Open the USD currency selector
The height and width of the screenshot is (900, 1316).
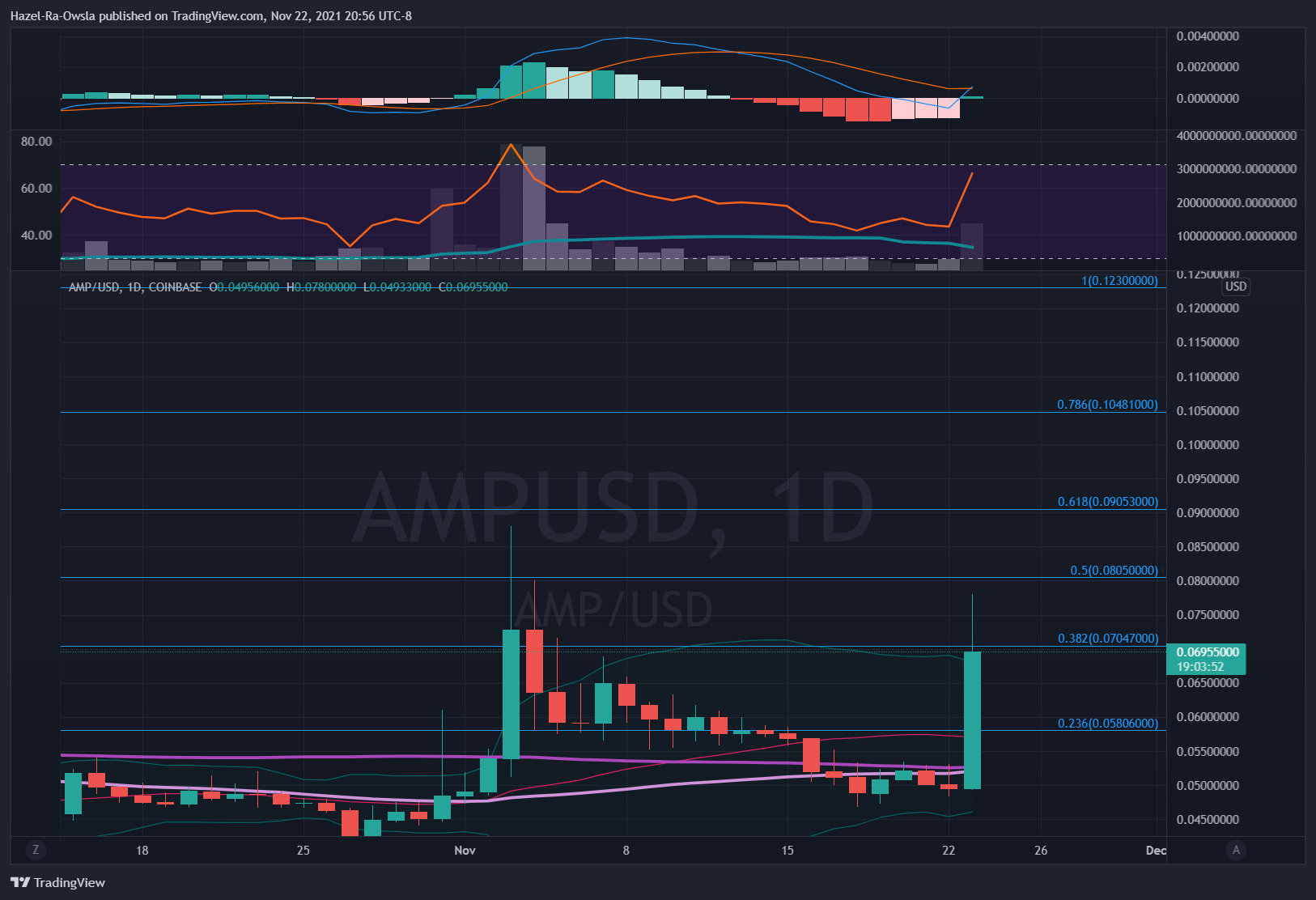click(1235, 287)
